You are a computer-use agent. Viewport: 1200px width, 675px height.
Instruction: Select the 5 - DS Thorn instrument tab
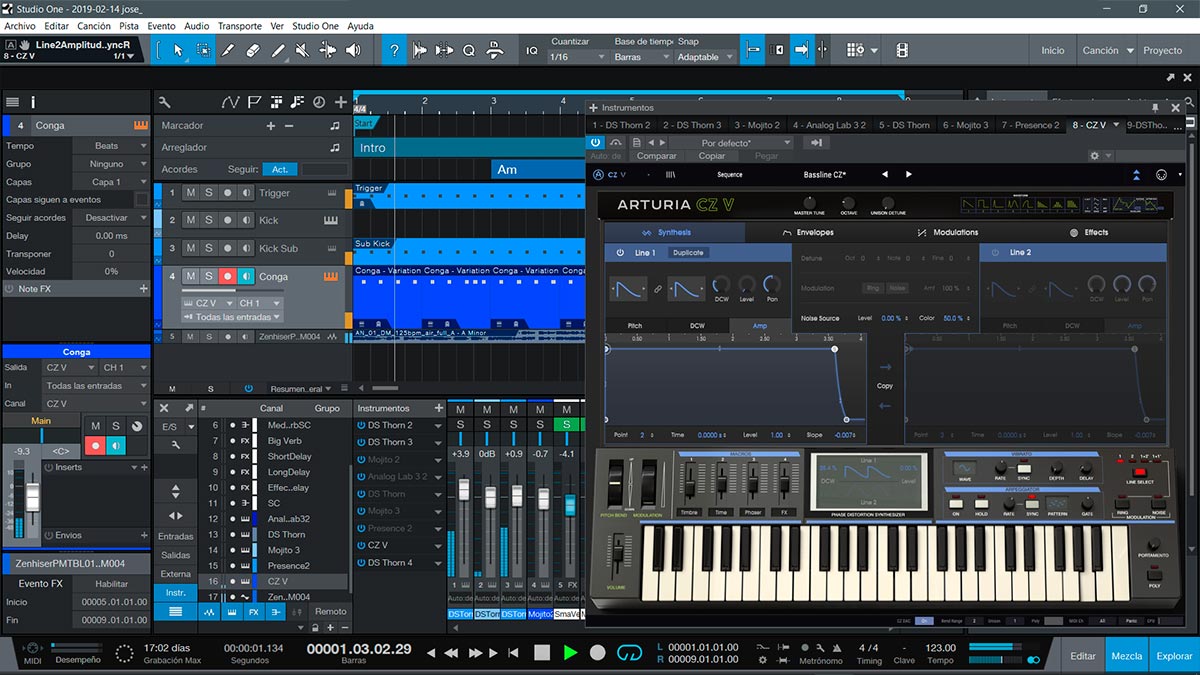click(x=904, y=125)
